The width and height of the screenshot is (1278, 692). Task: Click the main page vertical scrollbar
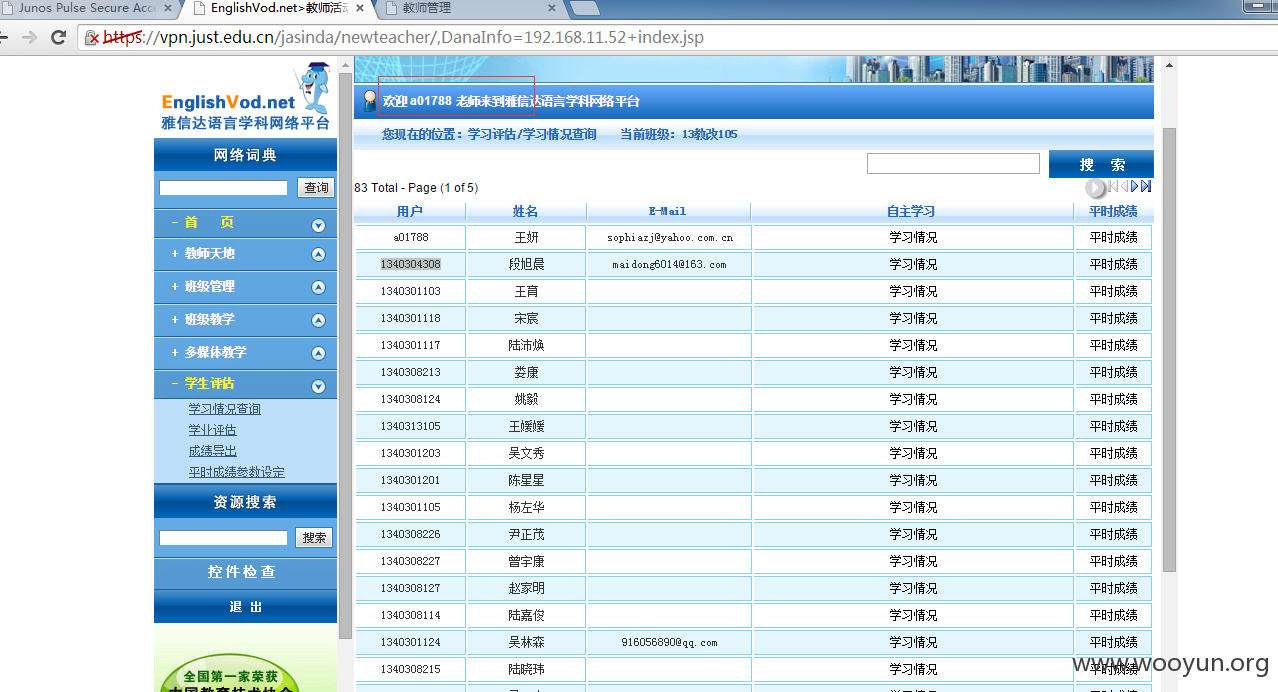1169,350
